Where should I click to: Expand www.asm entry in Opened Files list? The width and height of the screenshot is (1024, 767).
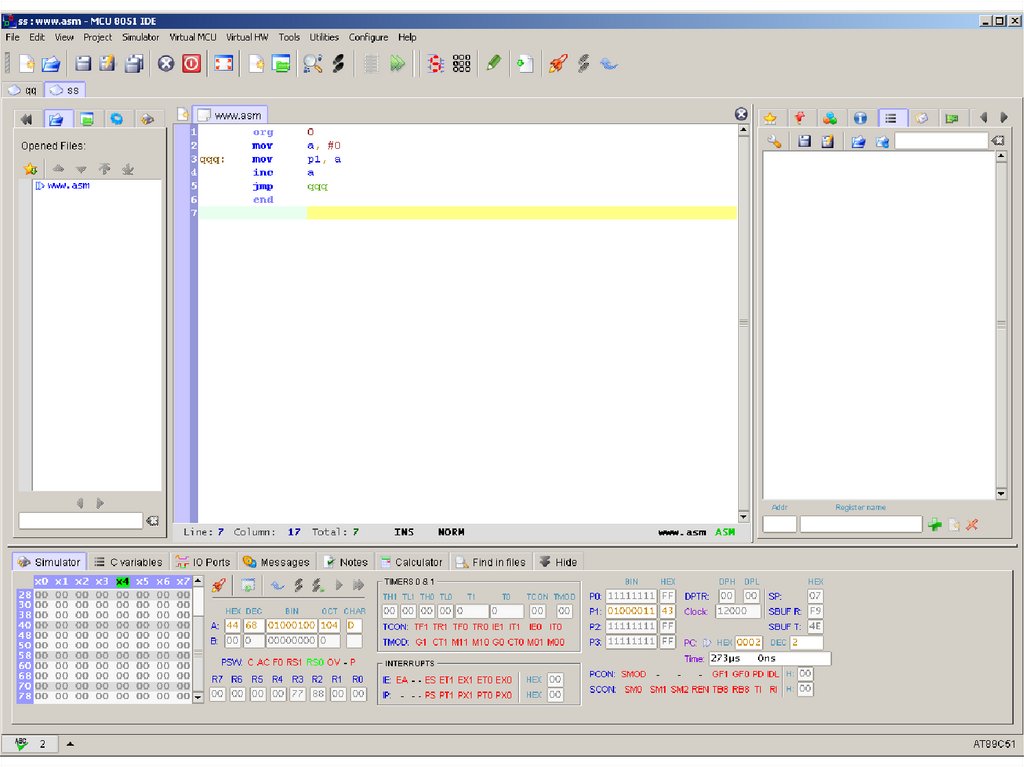[x=39, y=186]
